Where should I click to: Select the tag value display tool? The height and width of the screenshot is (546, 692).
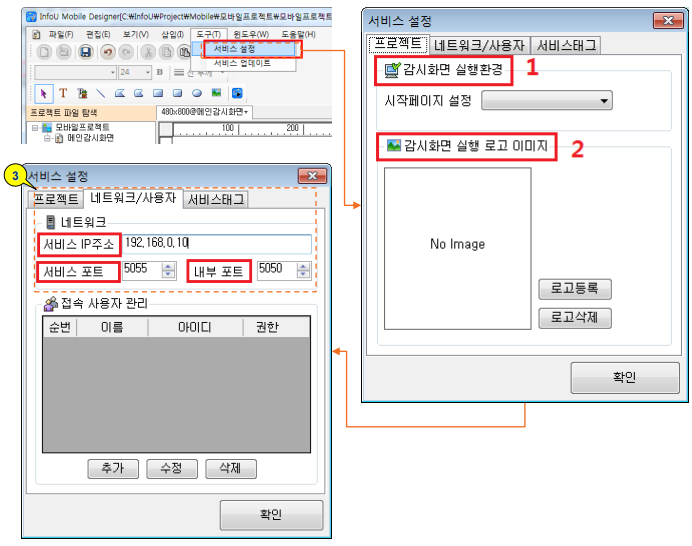point(82,93)
